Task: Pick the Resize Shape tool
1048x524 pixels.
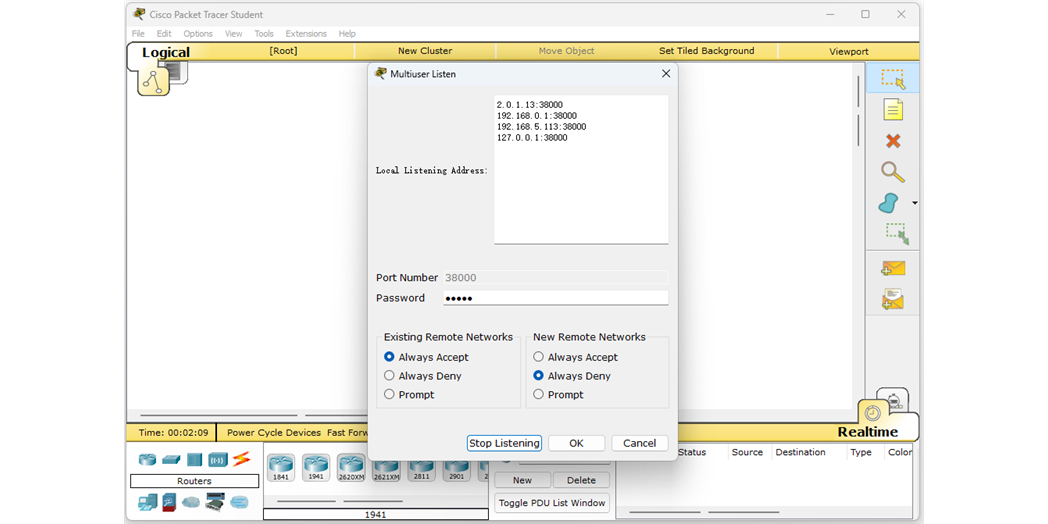Action: coord(895,233)
